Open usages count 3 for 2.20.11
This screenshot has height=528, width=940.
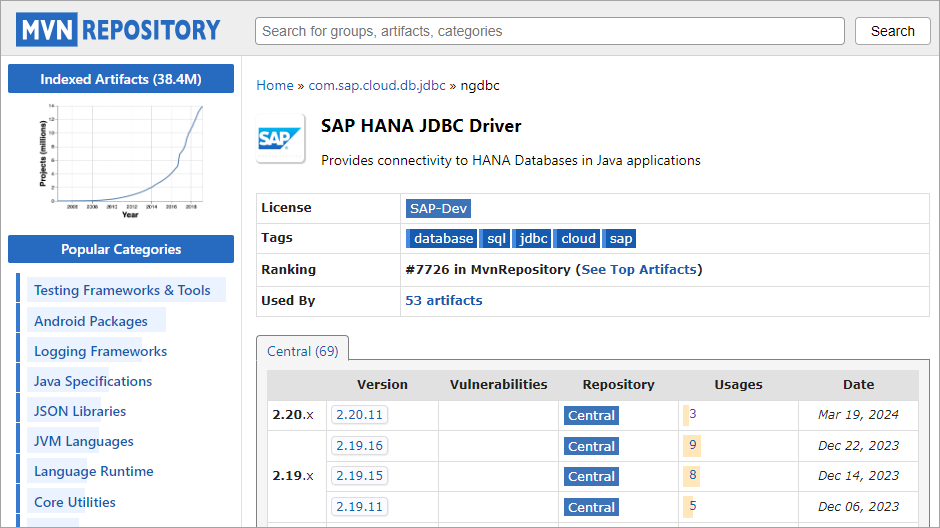click(x=692, y=414)
